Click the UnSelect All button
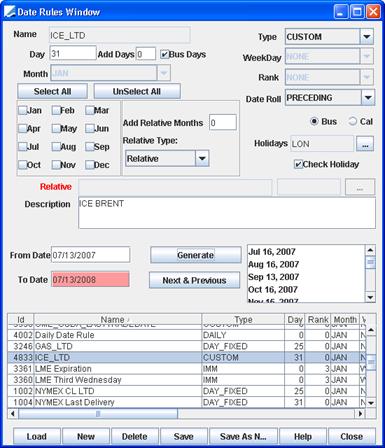 pyautogui.click(x=137, y=91)
